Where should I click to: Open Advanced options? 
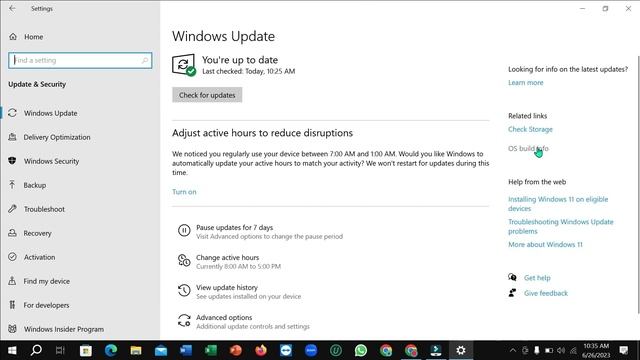224,318
